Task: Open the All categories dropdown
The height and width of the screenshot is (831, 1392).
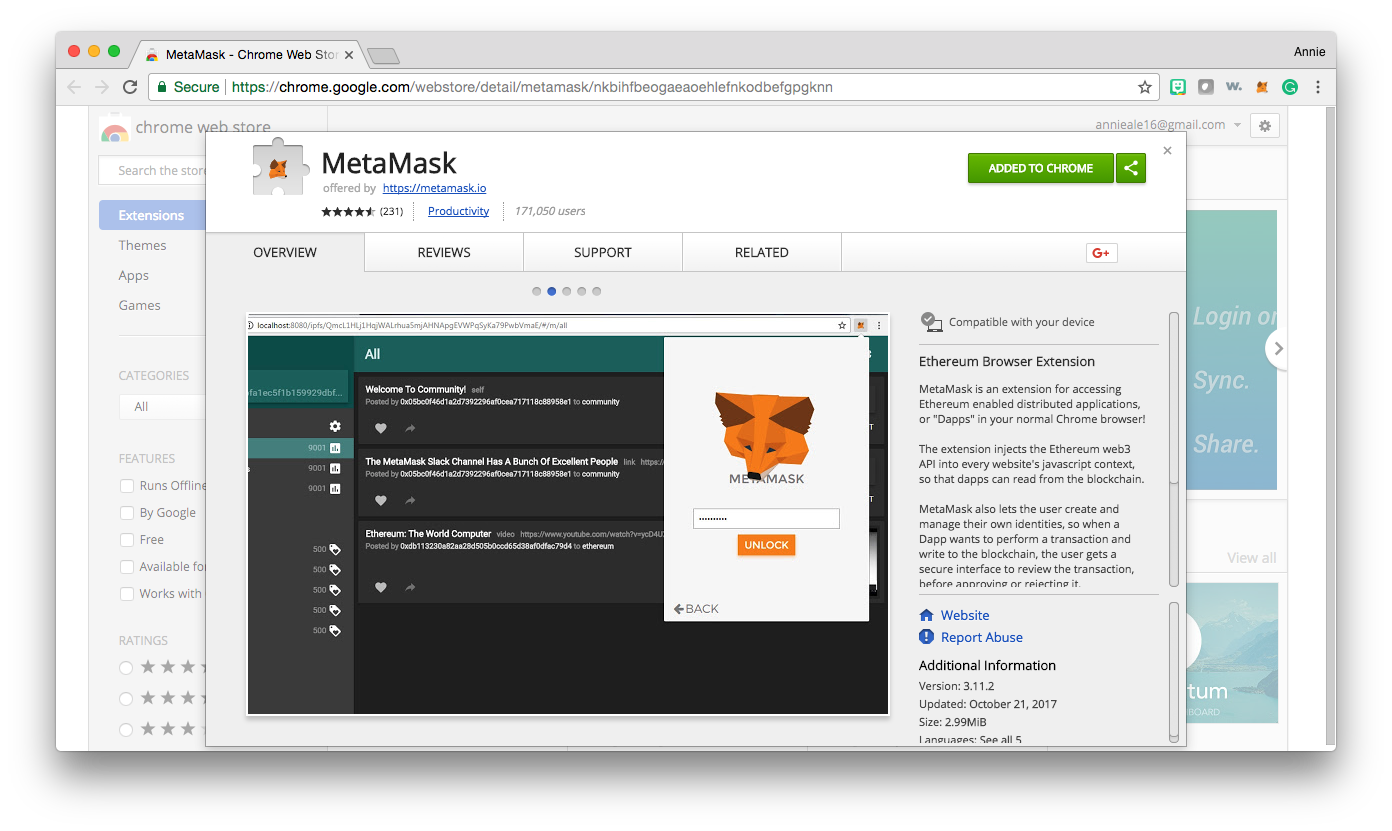Action: (162, 406)
